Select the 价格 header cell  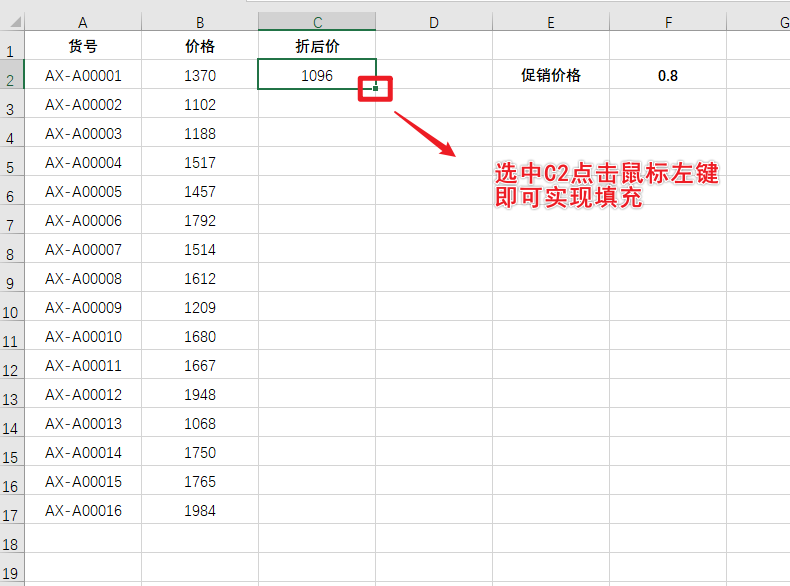(x=200, y=45)
